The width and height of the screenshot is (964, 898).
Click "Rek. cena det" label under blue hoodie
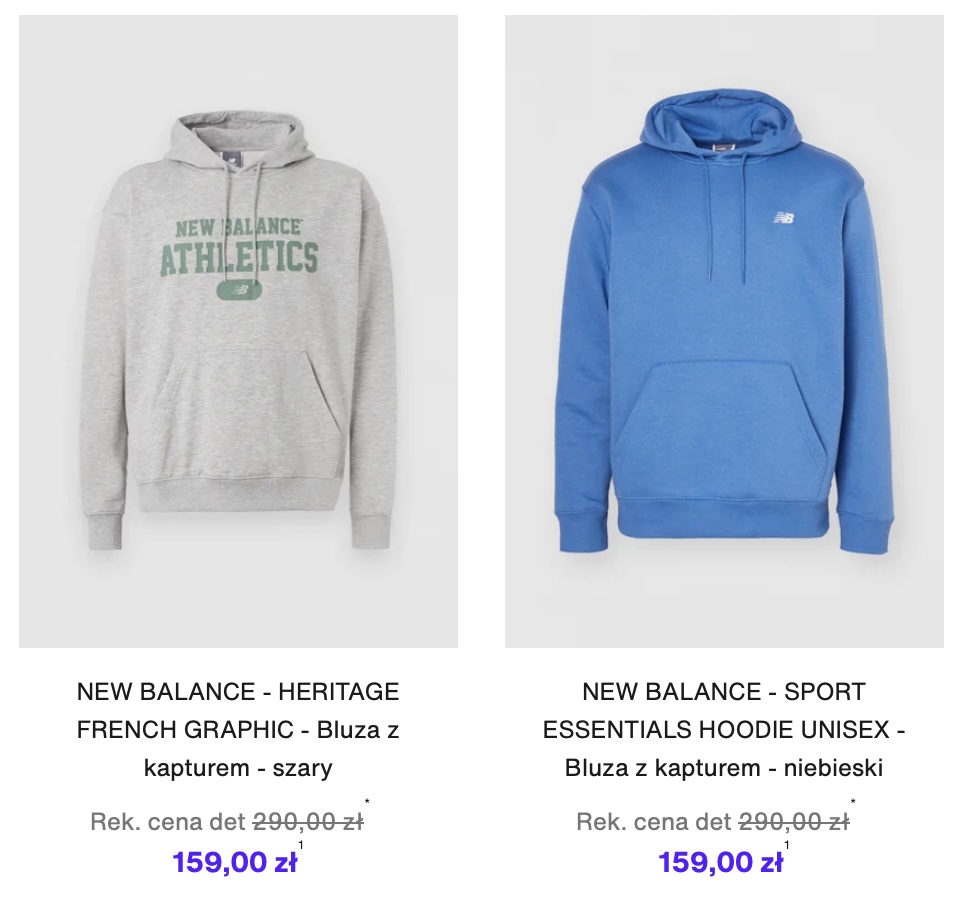point(654,822)
